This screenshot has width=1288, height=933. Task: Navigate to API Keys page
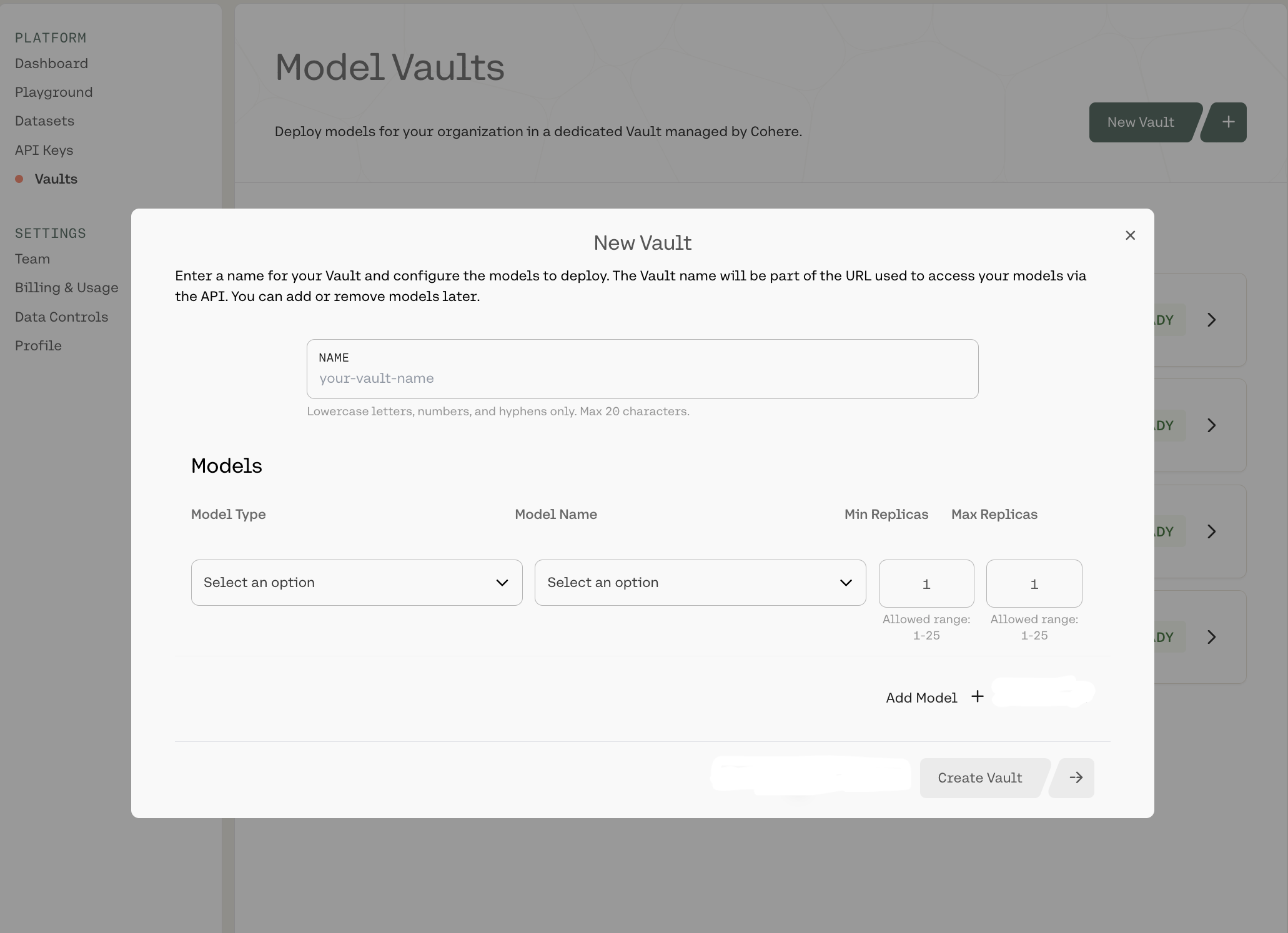44,151
